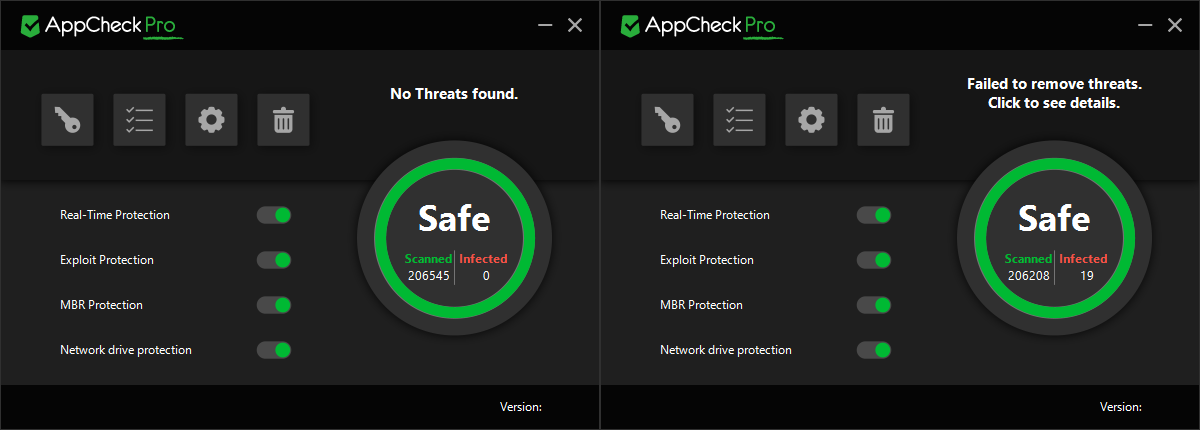The width and height of the screenshot is (1200, 430).
Task: Turn off MBR Protection in the No Threats window
Action: tap(274, 305)
